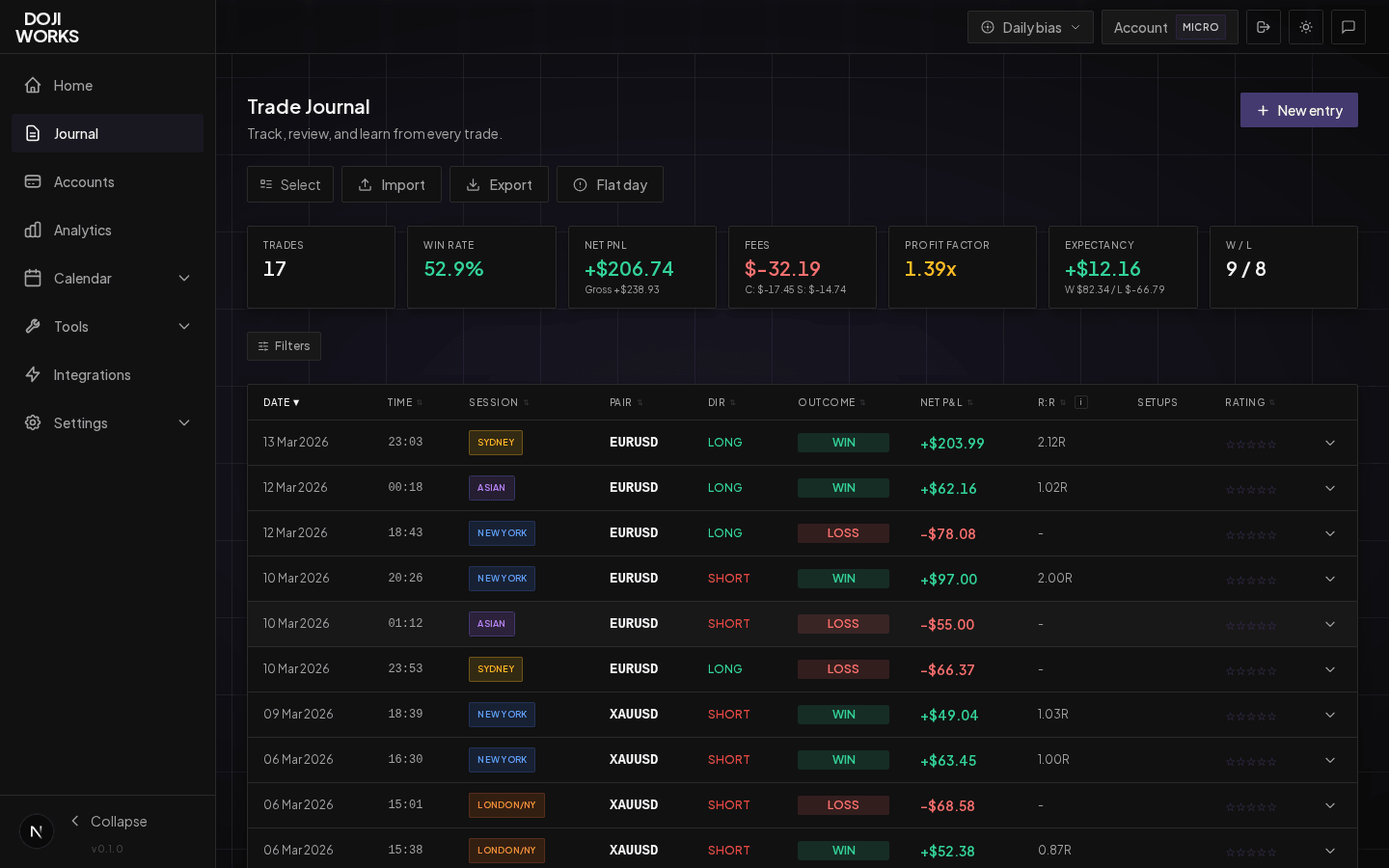Open feedback with the chat bubble icon
This screenshot has height=868, width=1389.
pos(1348,27)
